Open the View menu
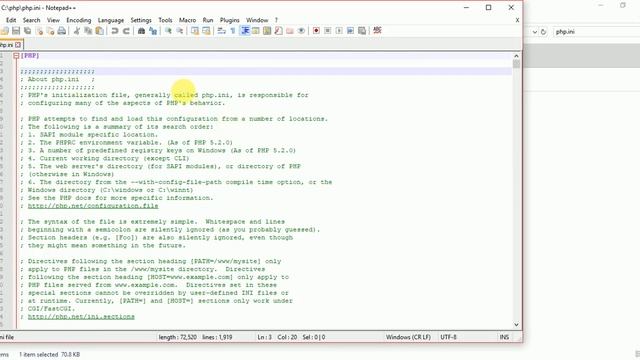The image size is (640, 360). tap(53, 20)
